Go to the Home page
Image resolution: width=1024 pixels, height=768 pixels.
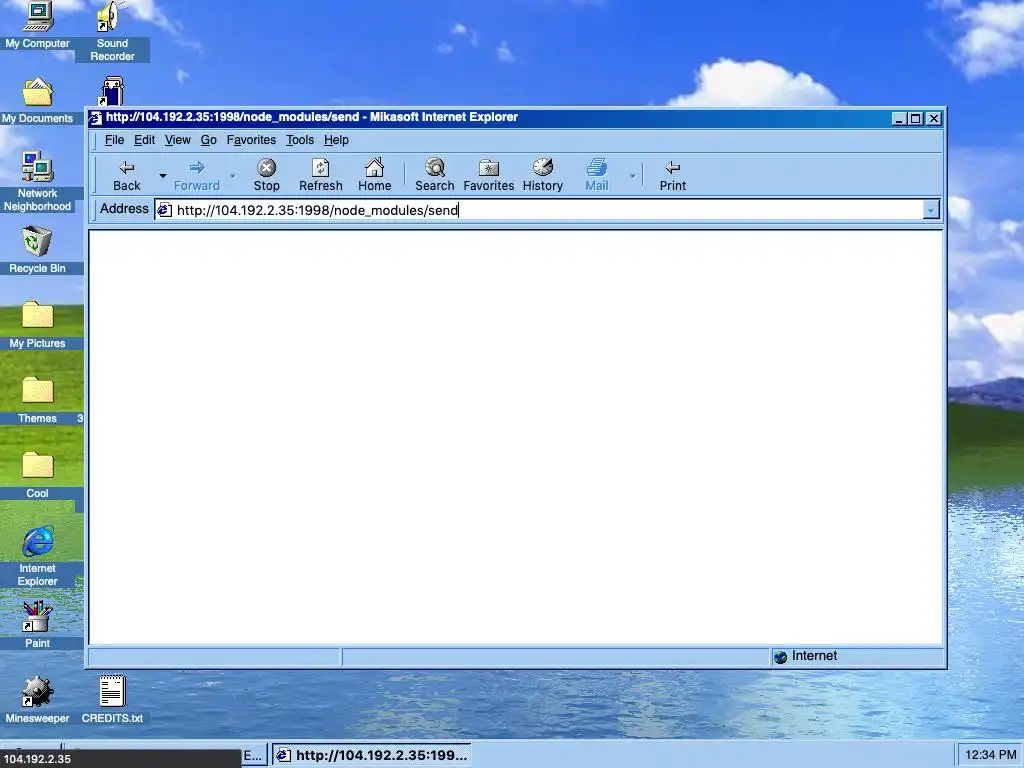374,175
